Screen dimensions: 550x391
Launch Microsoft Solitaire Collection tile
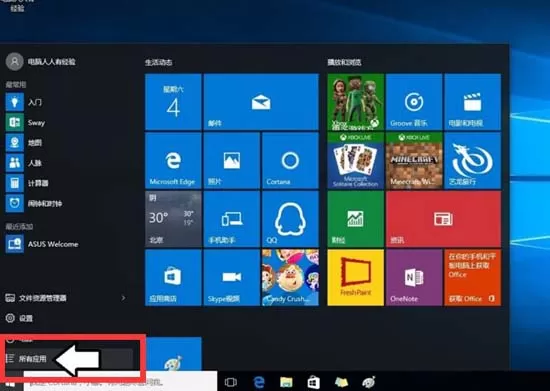(356, 160)
